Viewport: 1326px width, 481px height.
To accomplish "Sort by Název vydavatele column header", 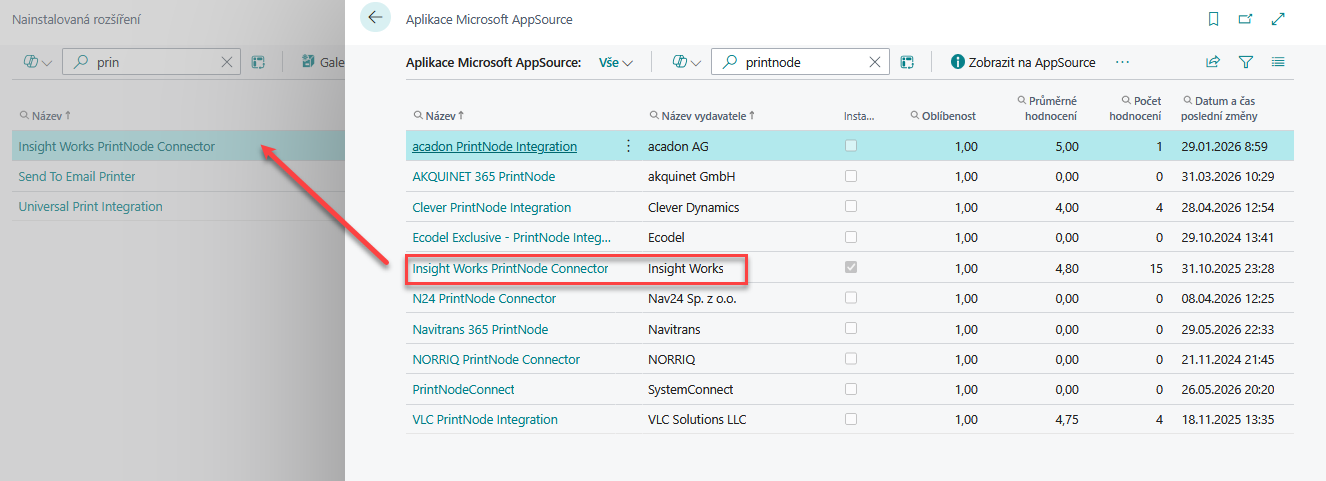I will click(701, 115).
